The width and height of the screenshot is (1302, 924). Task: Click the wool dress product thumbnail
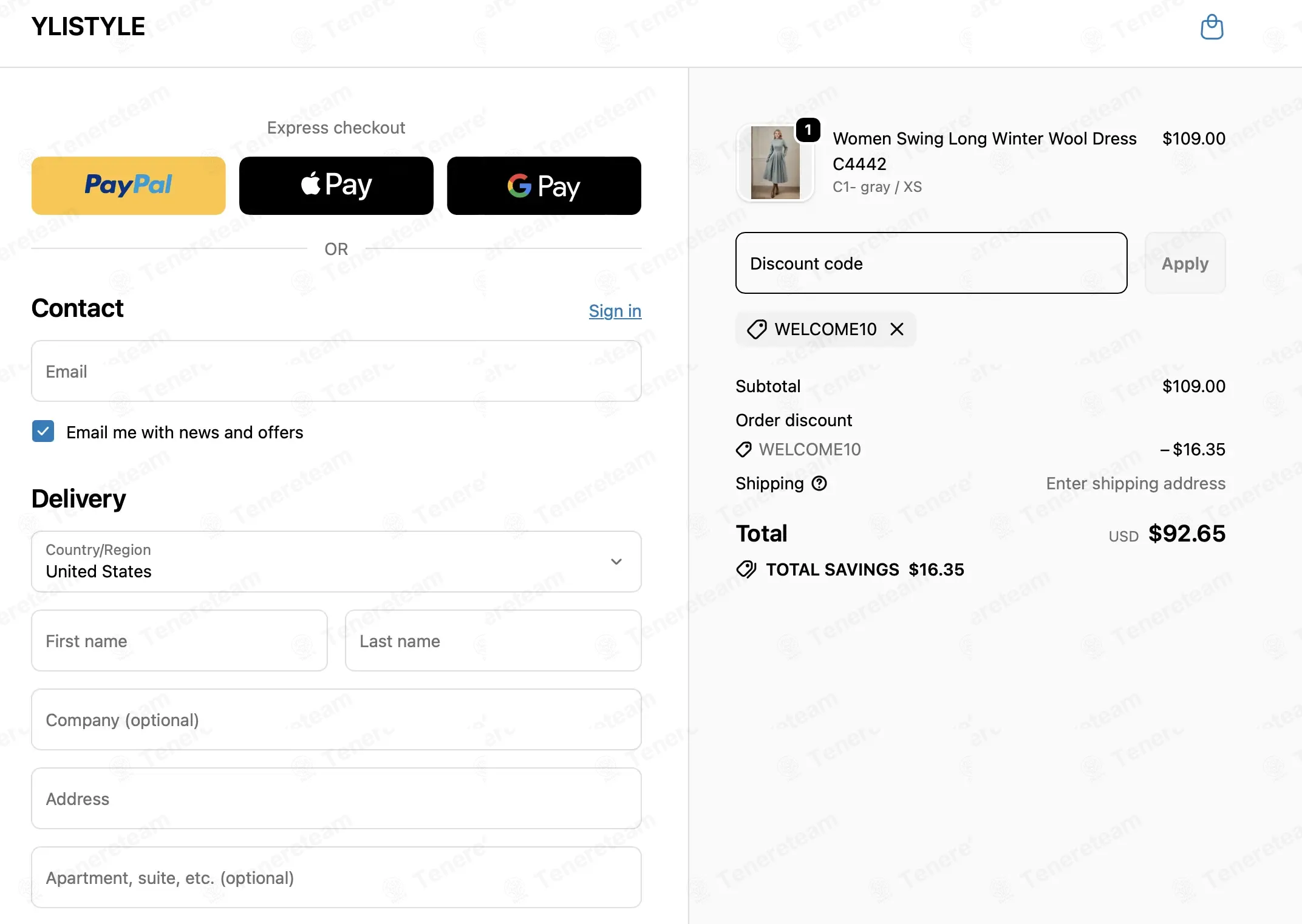click(775, 163)
